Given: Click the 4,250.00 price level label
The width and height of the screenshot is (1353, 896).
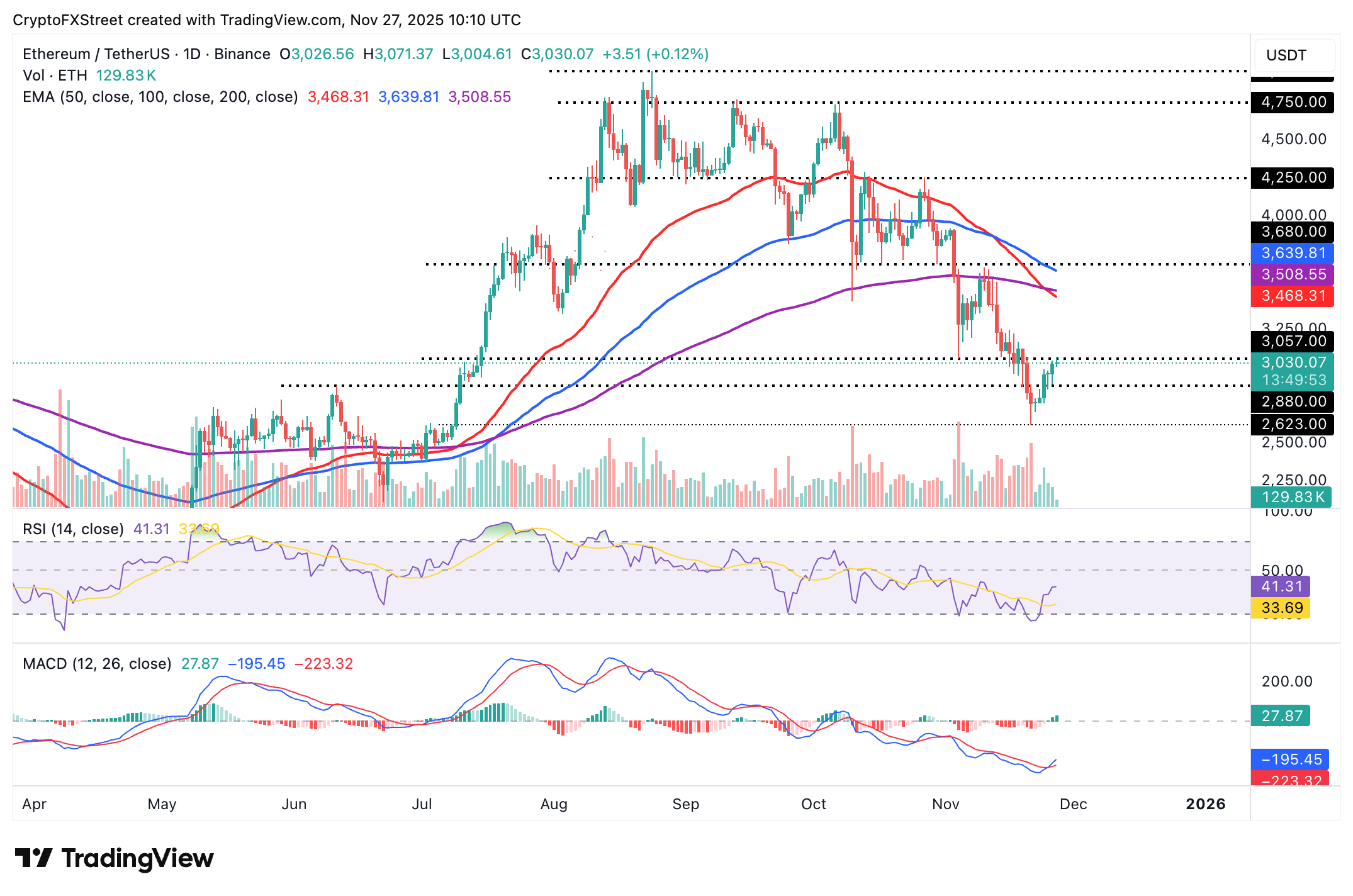Looking at the screenshot, I should tap(1293, 177).
